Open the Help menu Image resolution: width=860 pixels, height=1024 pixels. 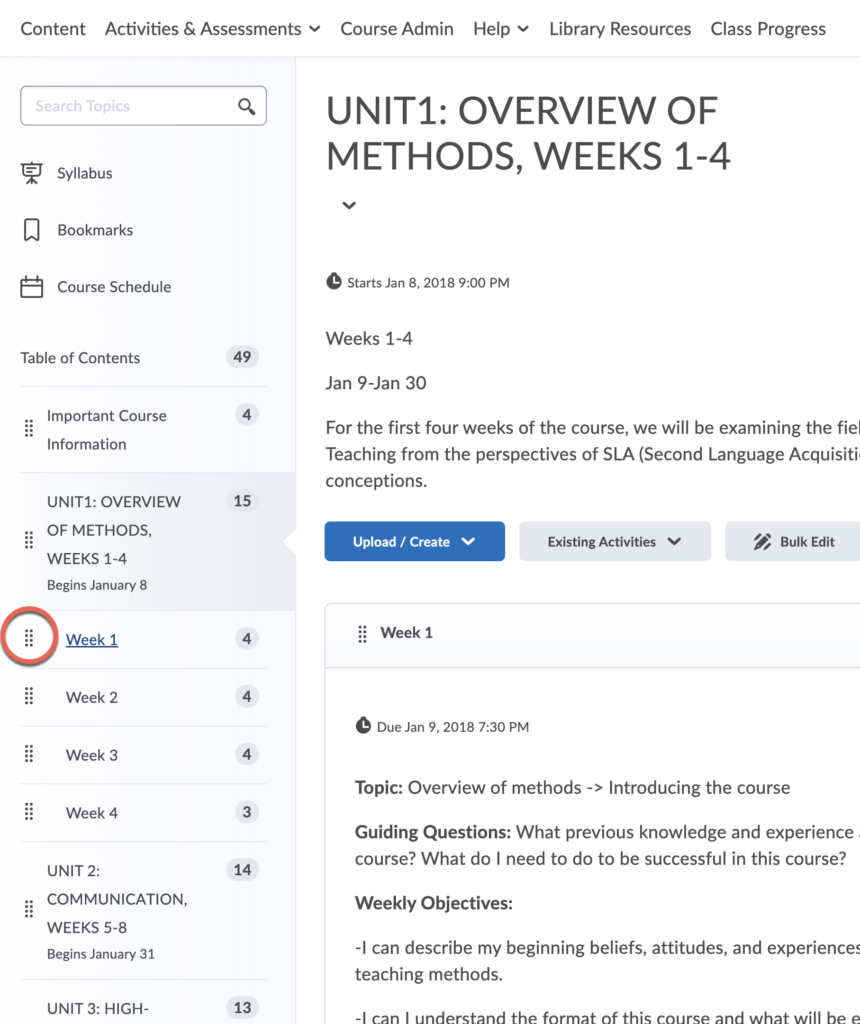(500, 29)
